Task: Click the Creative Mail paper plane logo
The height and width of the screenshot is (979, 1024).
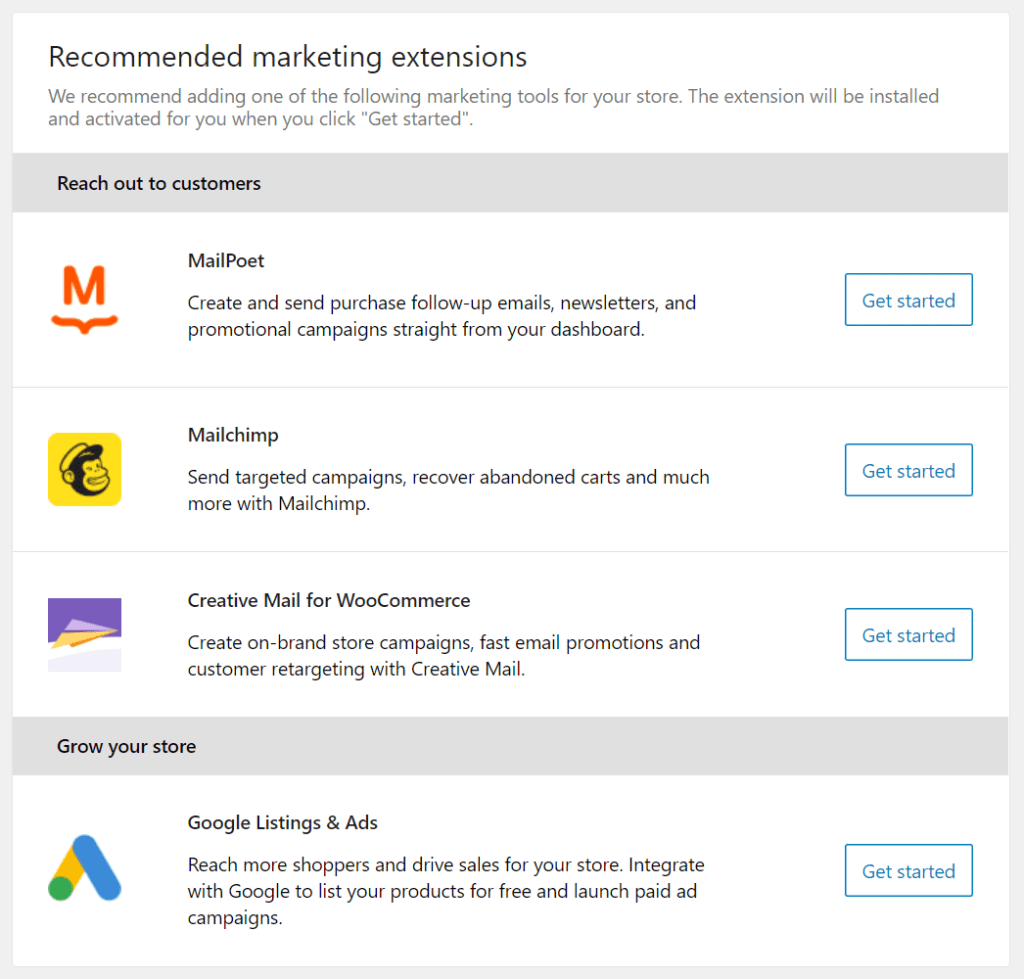Action: pyautogui.click(x=84, y=634)
